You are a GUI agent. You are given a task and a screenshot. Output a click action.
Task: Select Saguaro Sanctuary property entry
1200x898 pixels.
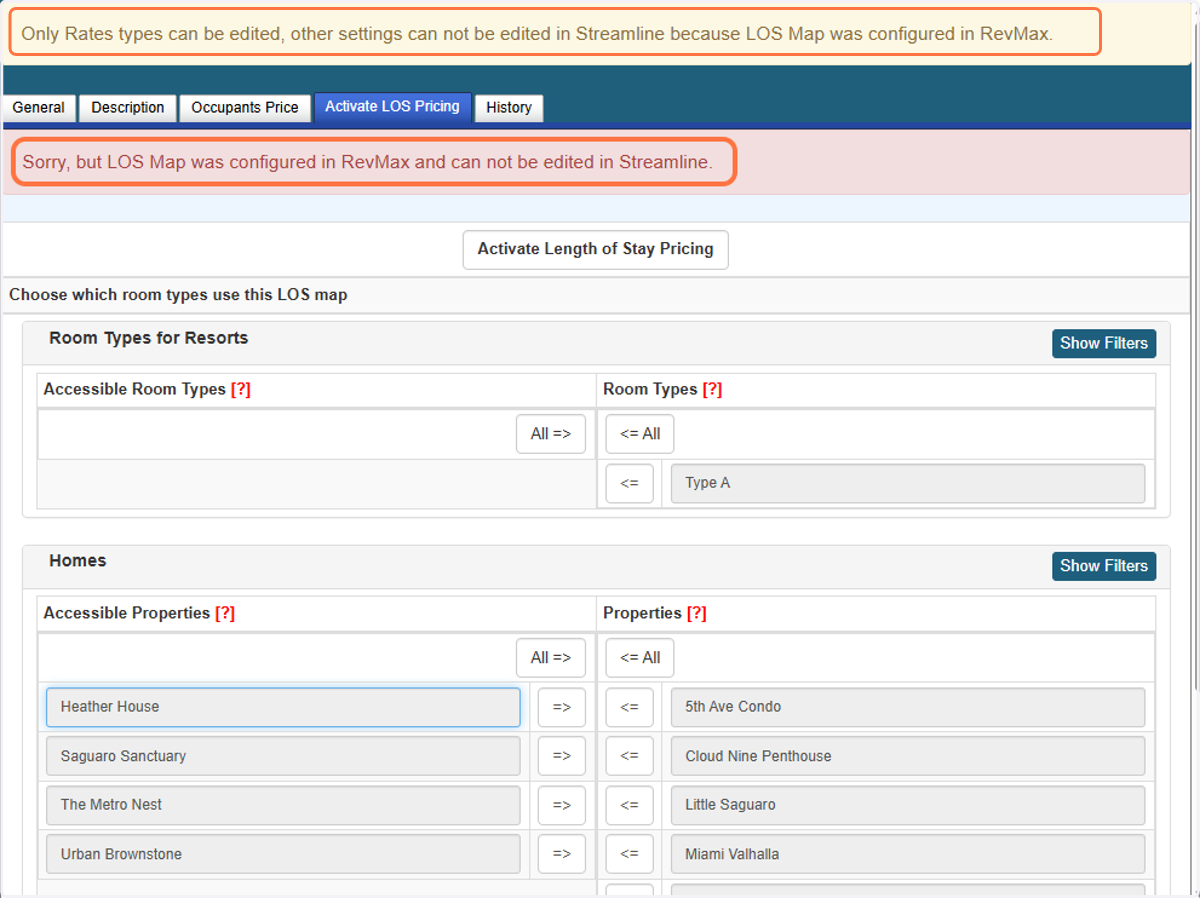pyautogui.click(x=283, y=756)
